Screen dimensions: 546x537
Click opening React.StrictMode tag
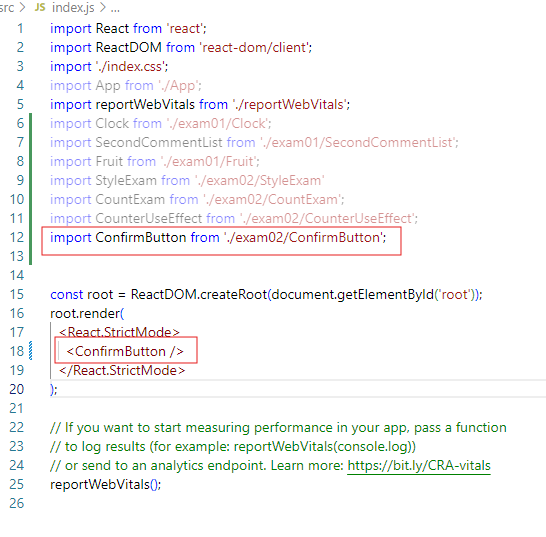click(119, 333)
